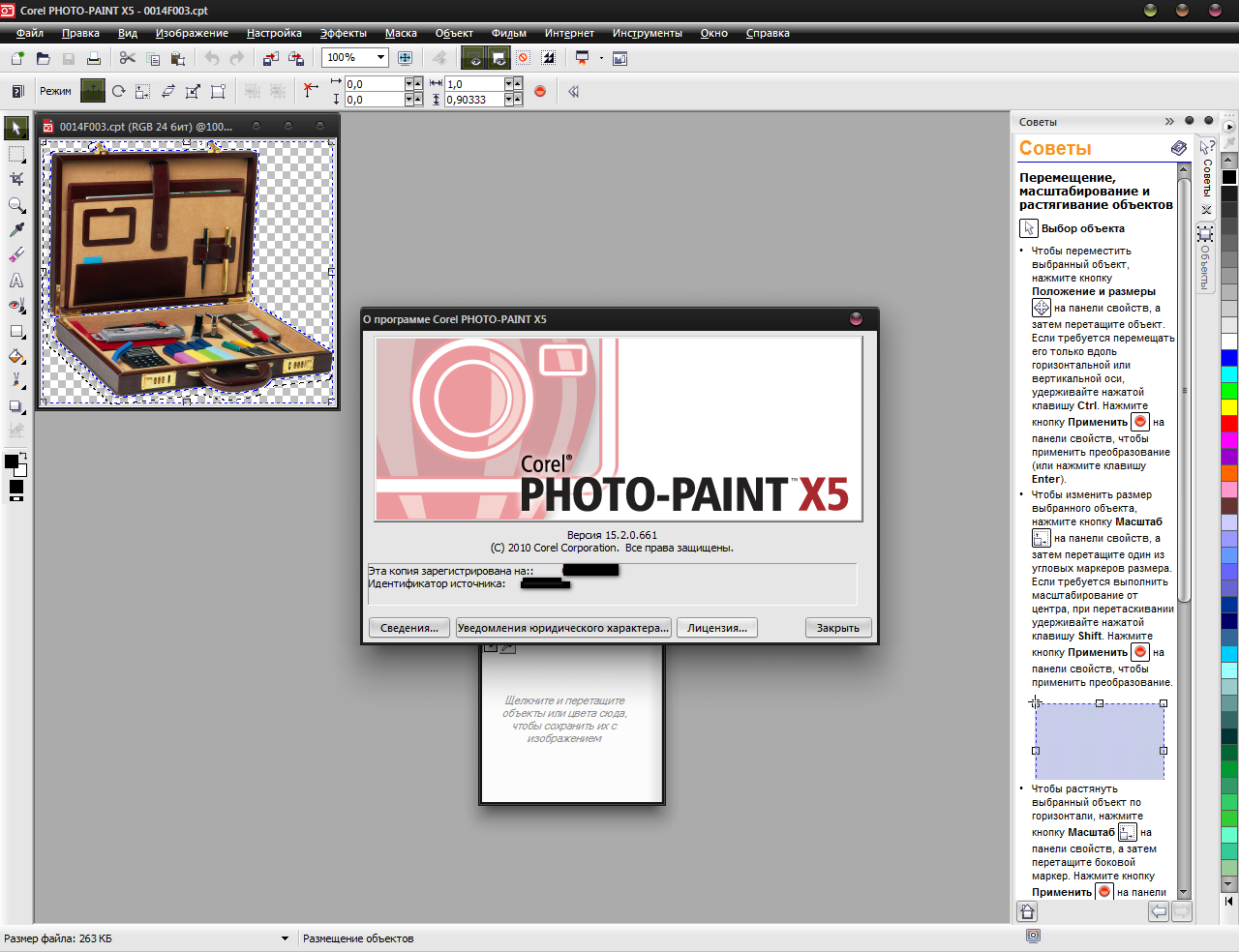Collapse property bar with double-arrow icon
This screenshot has height=952, width=1239.
point(574,91)
